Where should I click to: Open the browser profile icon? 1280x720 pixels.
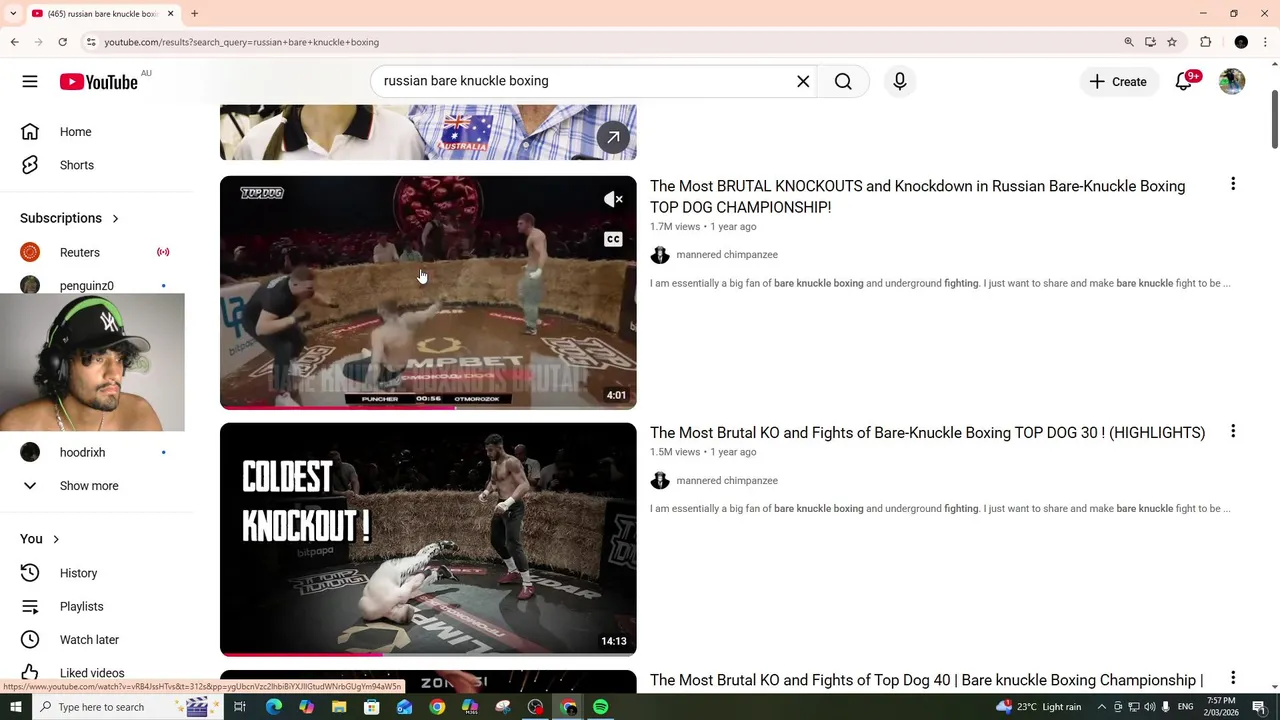point(1241,42)
